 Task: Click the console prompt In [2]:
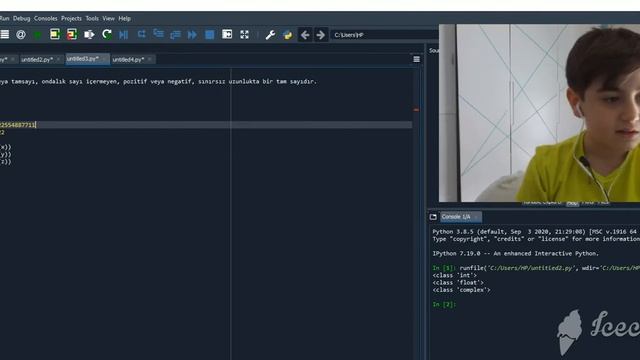(444, 304)
